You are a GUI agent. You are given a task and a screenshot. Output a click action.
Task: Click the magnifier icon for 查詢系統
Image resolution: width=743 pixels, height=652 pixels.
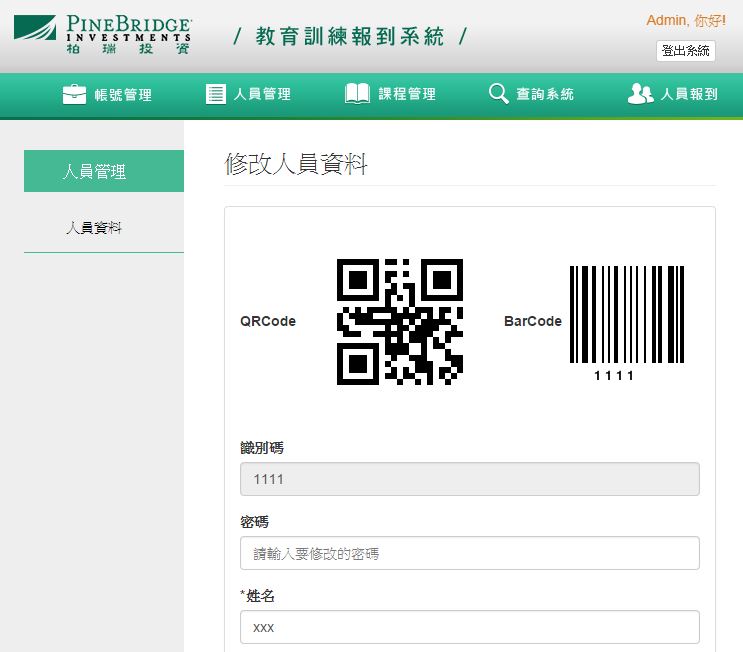click(498, 94)
